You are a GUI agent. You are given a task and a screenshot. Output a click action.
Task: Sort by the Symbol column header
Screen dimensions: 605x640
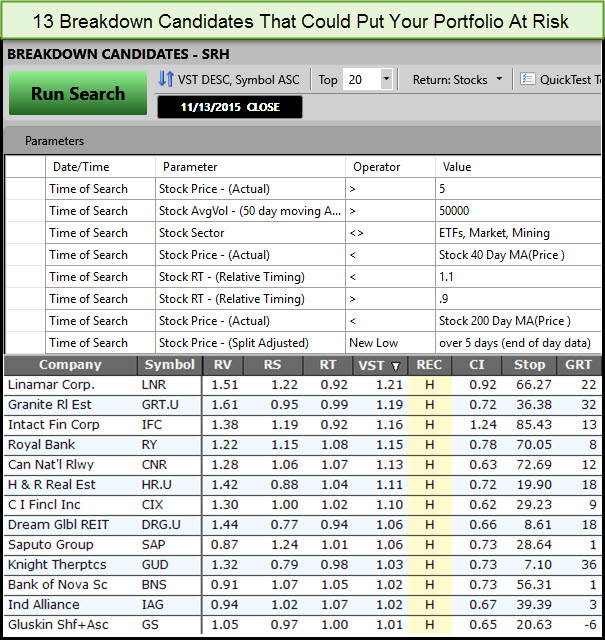pos(170,365)
